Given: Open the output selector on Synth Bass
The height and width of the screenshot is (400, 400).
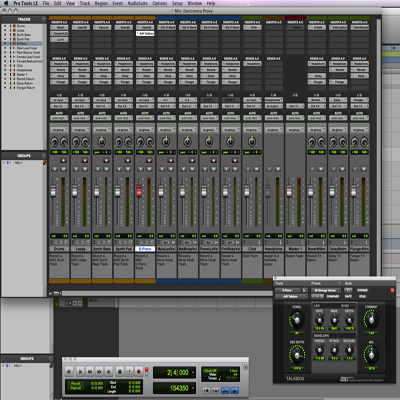Looking at the screenshot, I should point(102,106).
